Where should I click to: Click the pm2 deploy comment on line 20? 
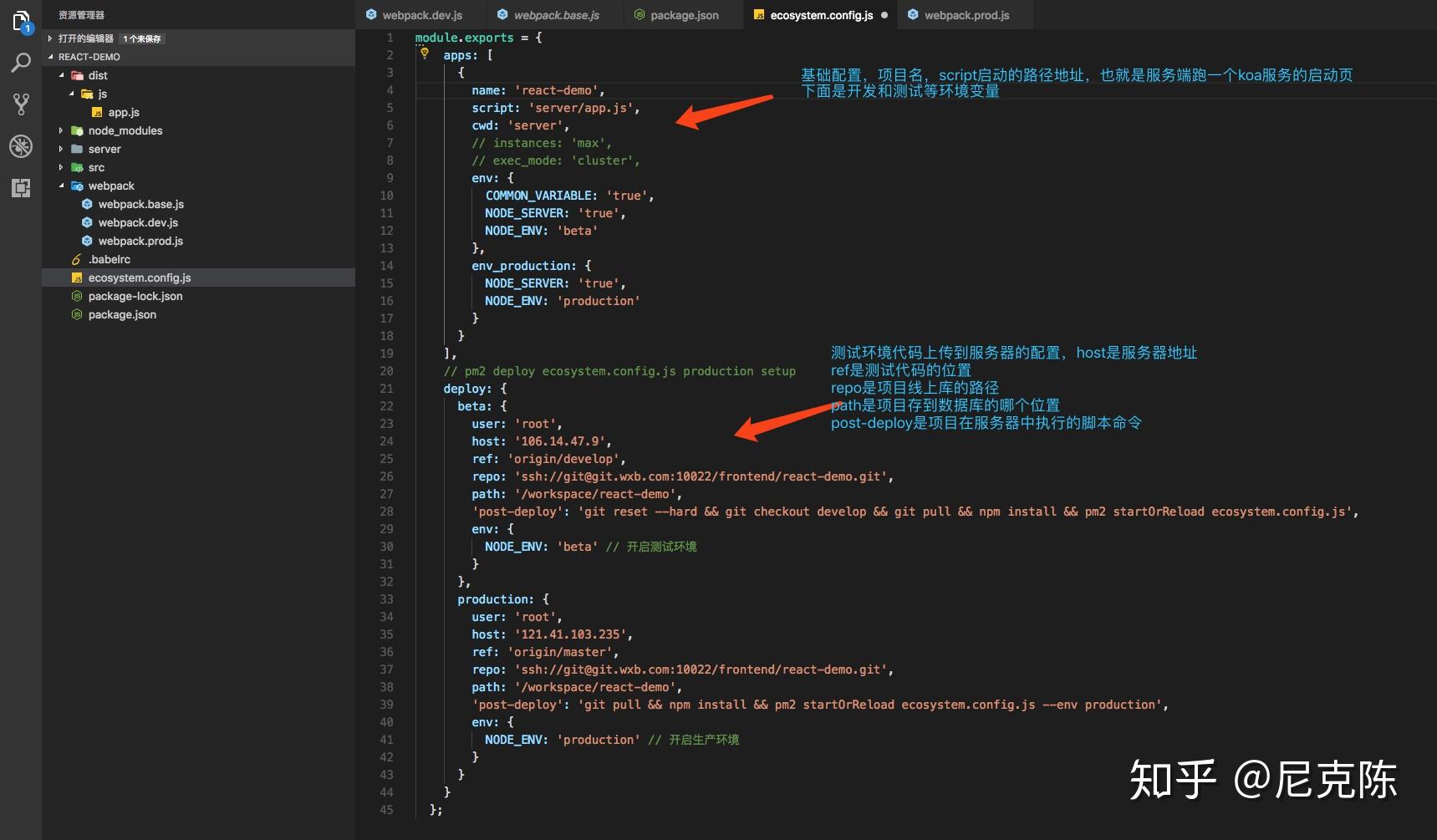tap(619, 371)
